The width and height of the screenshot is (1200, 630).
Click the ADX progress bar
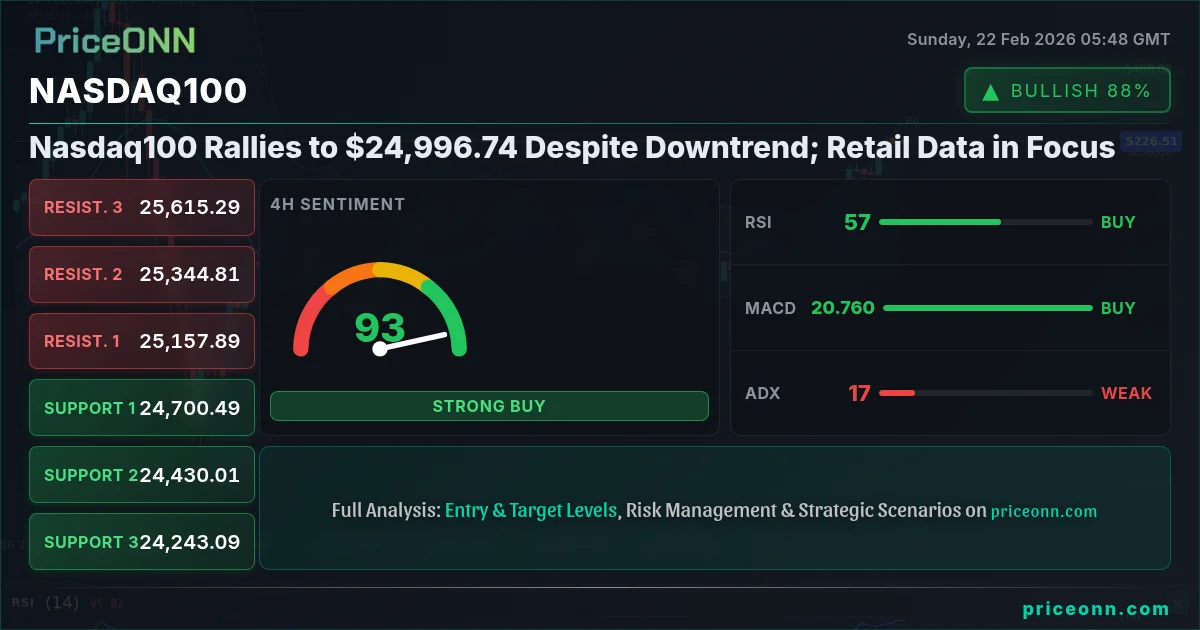pos(986,393)
